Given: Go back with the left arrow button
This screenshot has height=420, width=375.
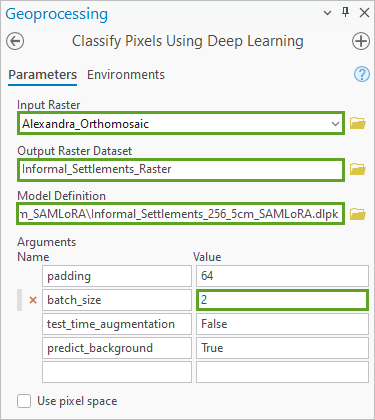Looking at the screenshot, I should click(15, 41).
